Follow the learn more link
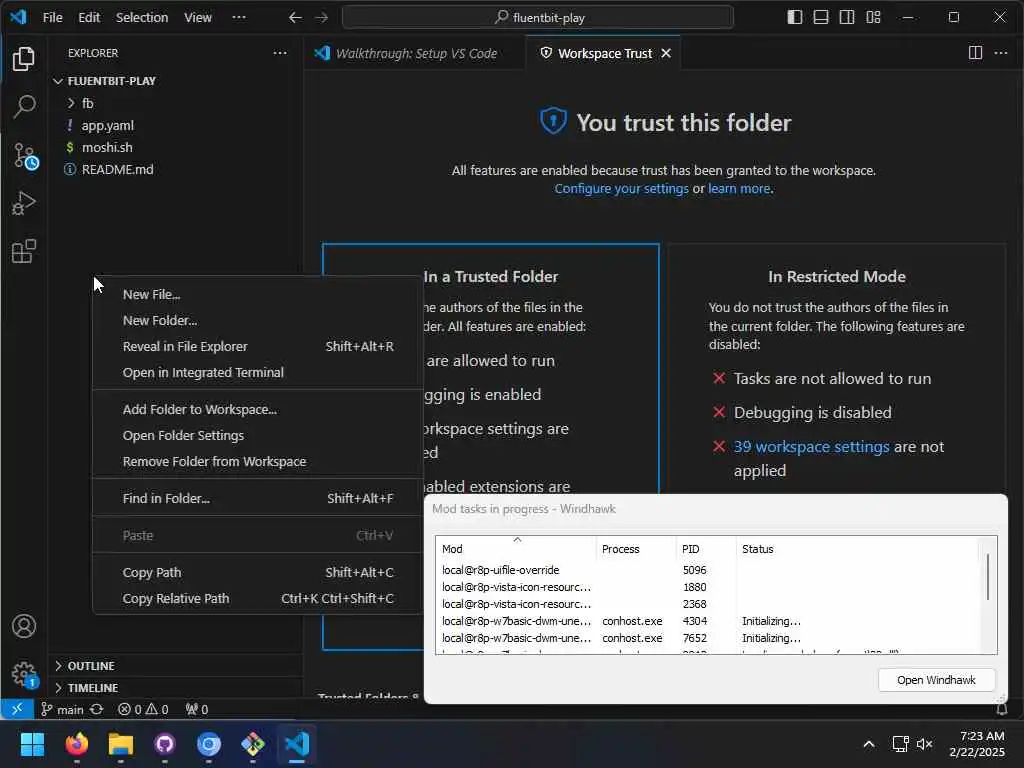This screenshot has width=1024, height=768. 739,189
